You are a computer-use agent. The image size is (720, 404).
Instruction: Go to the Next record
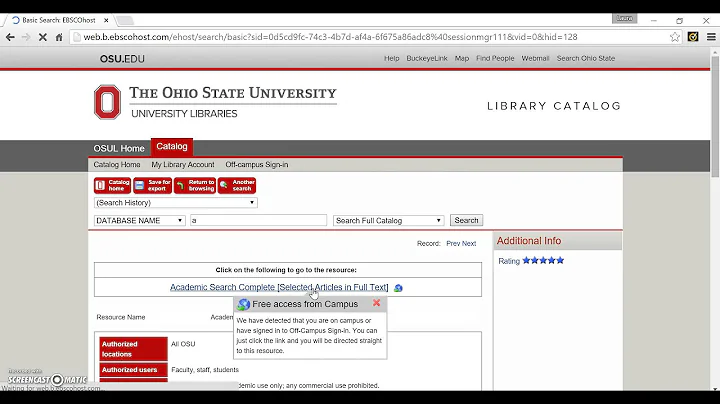tap(469, 243)
